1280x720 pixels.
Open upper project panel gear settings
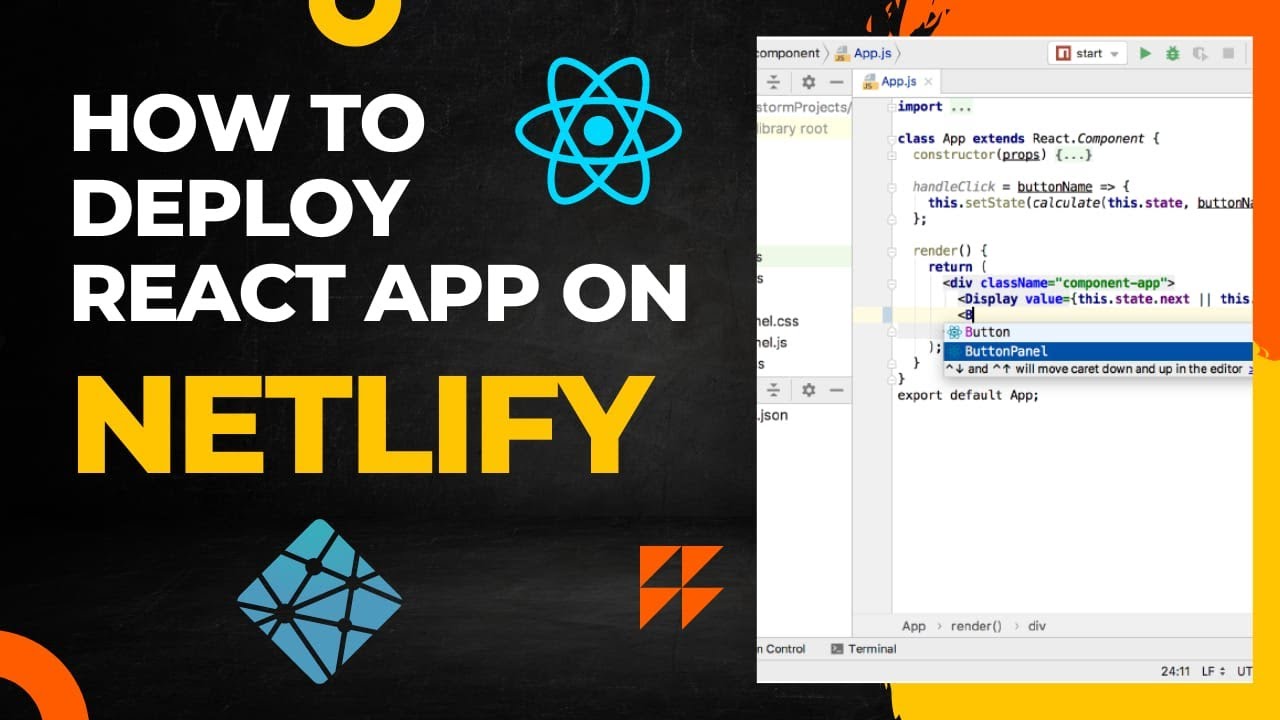click(x=808, y=82)
